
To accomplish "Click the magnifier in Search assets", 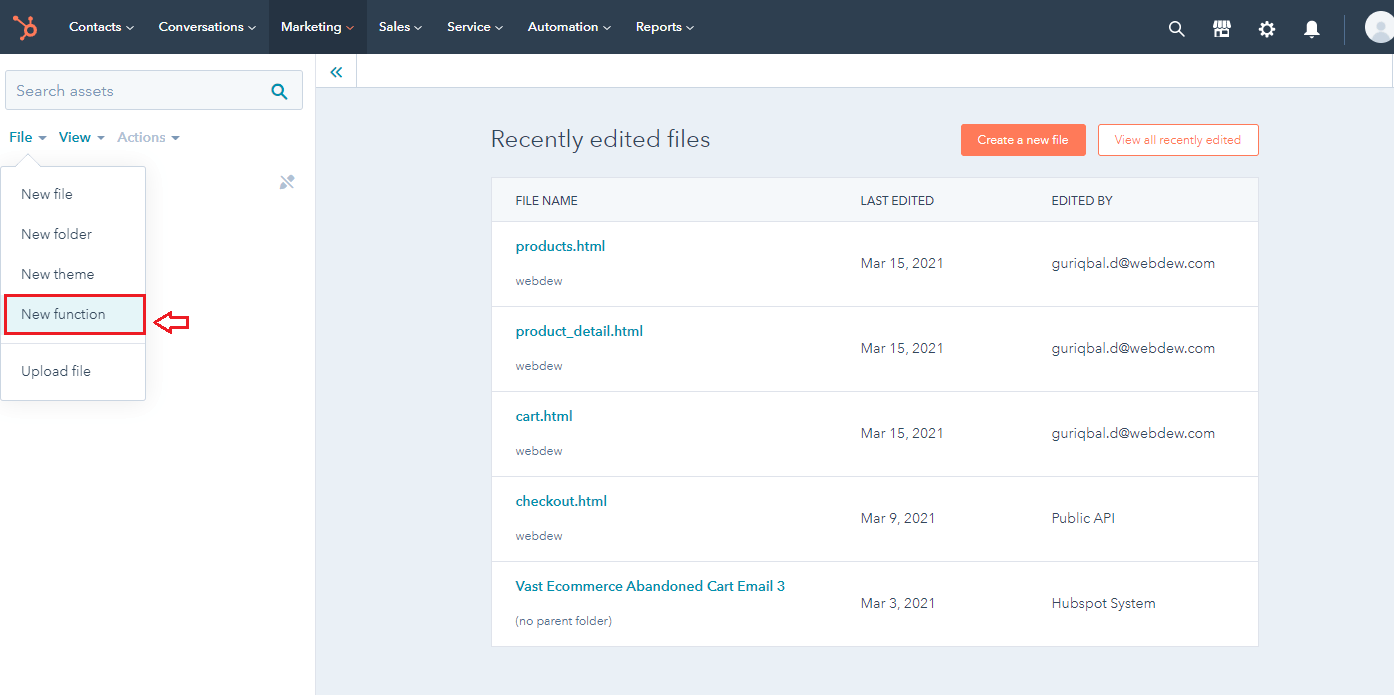I will 279,90.
